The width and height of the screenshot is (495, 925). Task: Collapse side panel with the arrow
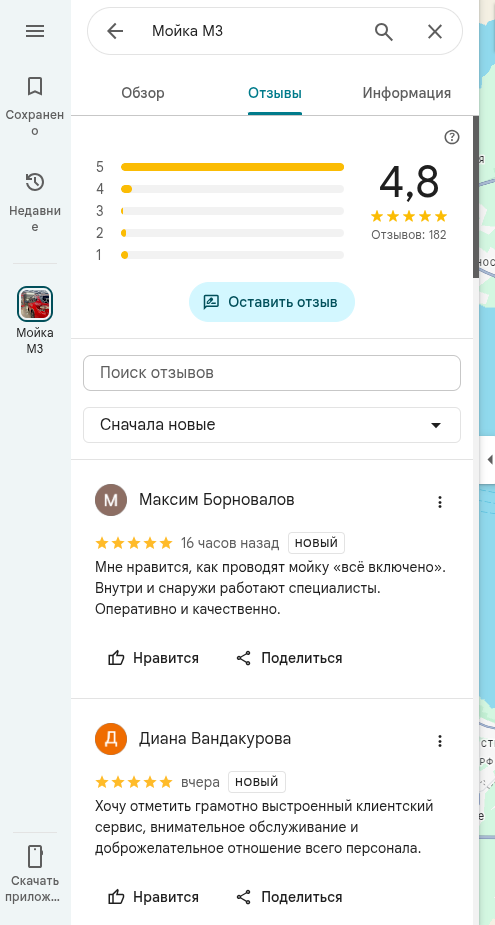[489, 460]
